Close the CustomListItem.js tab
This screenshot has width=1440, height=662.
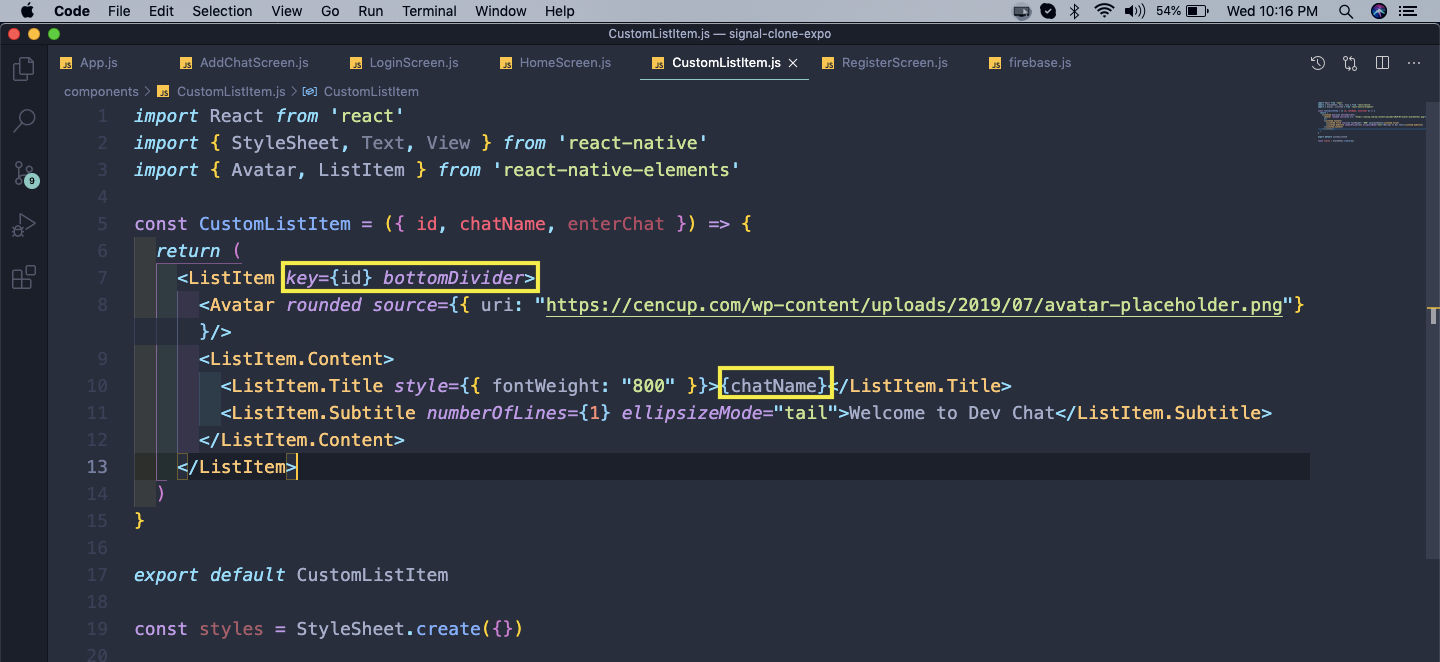(x=793, y=63)
